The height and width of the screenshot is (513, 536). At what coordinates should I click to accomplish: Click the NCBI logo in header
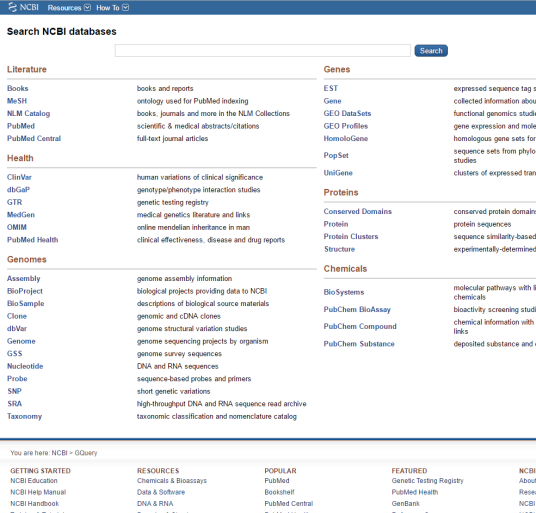[x=23, y=7]
